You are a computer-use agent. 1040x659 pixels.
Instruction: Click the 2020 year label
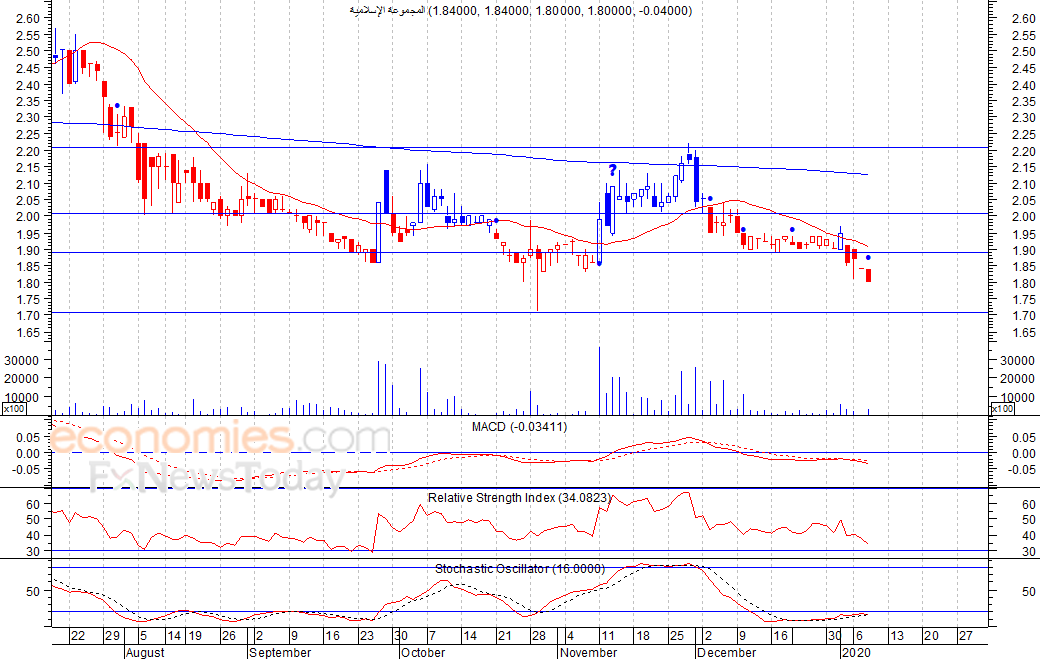tap(854, 652)
